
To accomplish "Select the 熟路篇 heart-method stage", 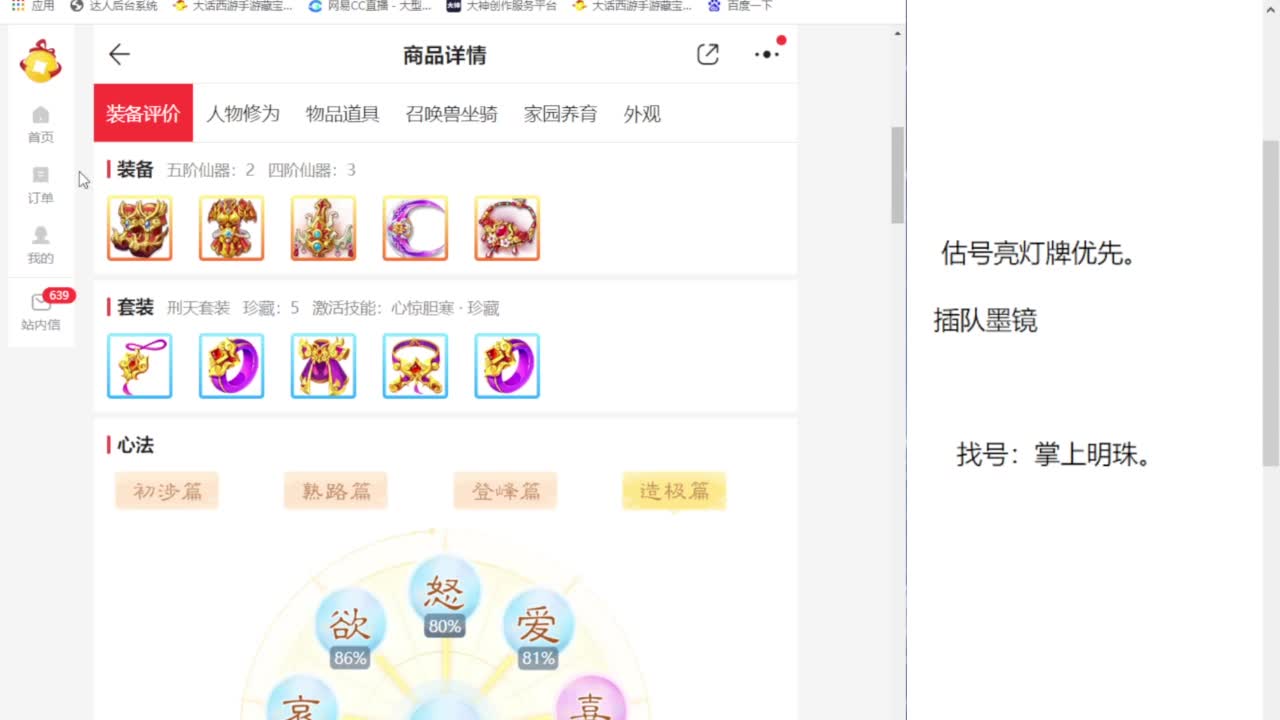I will (x=336, y=491).
